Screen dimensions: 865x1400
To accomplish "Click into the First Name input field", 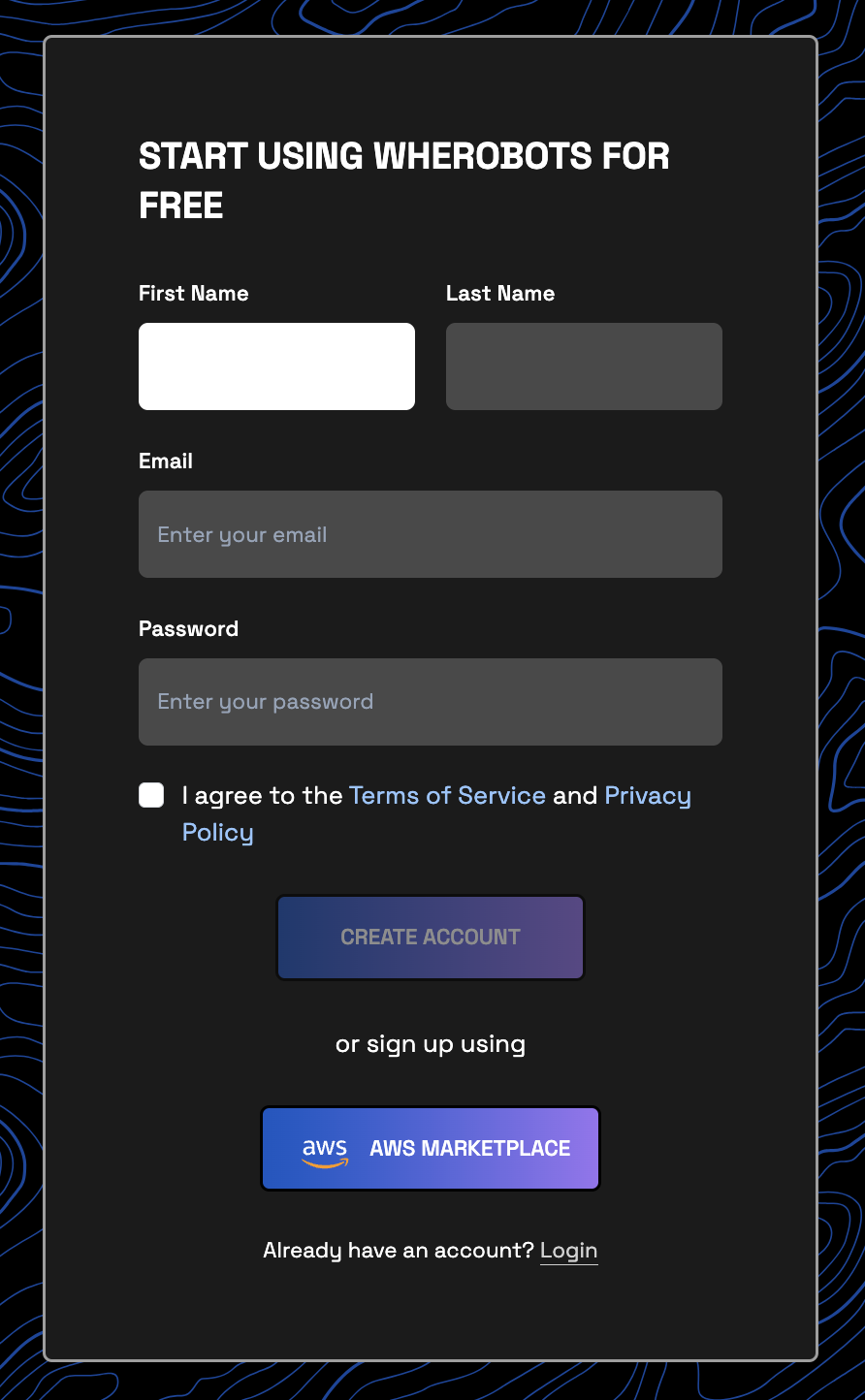I will pos(276,366).
